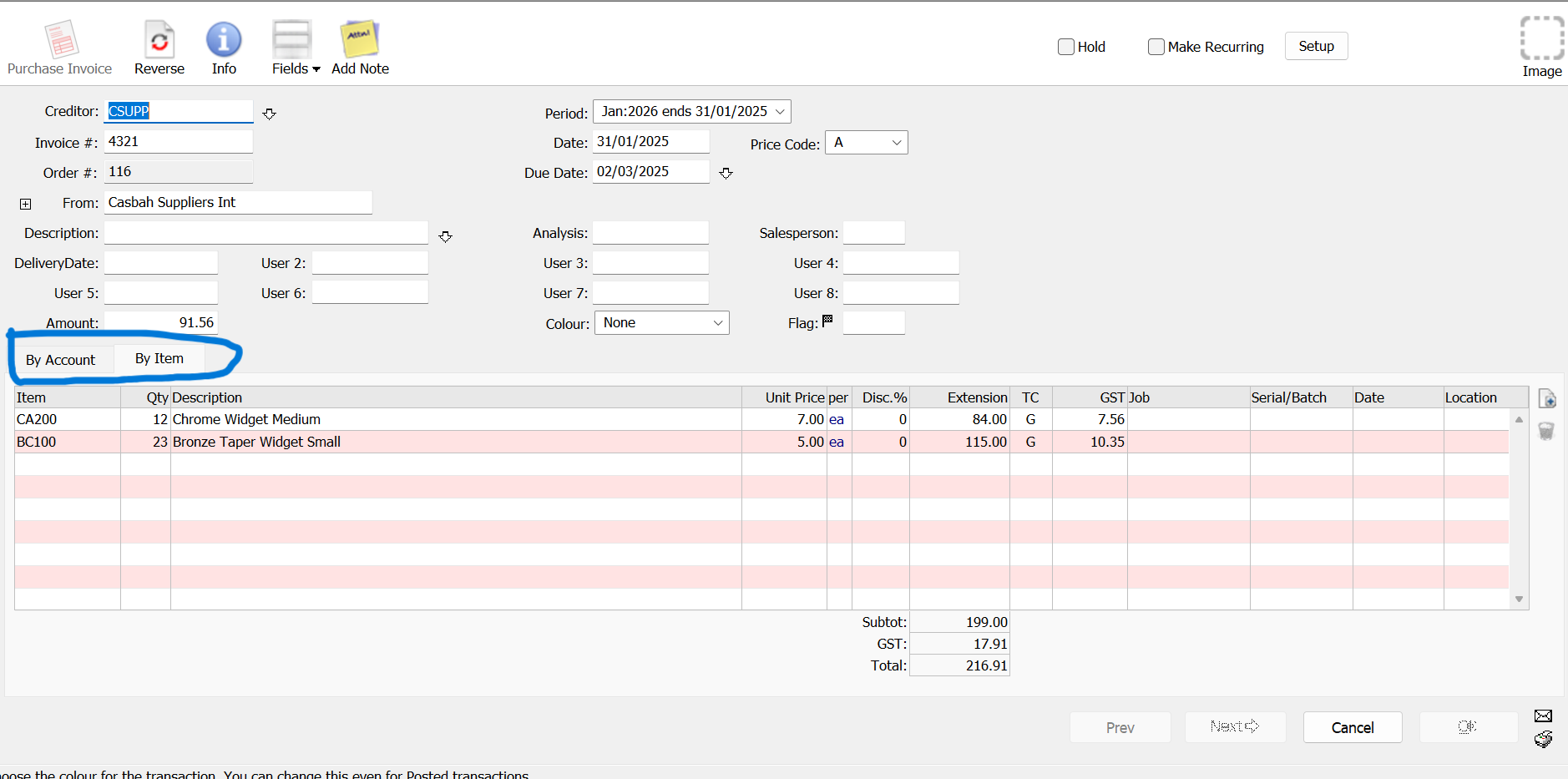Click the Analysis input field
The width and height of the screenshot is (1568, 779).
click(651, 233)
